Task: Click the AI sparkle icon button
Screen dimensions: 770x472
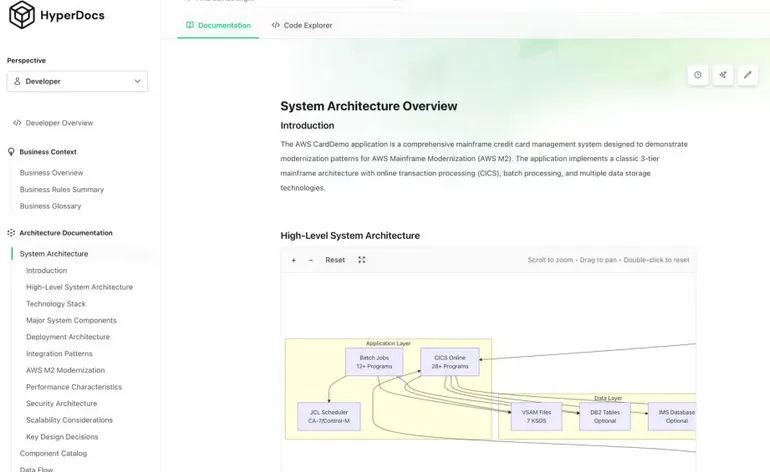Action: pyautogui.click(x=723, y=75)
